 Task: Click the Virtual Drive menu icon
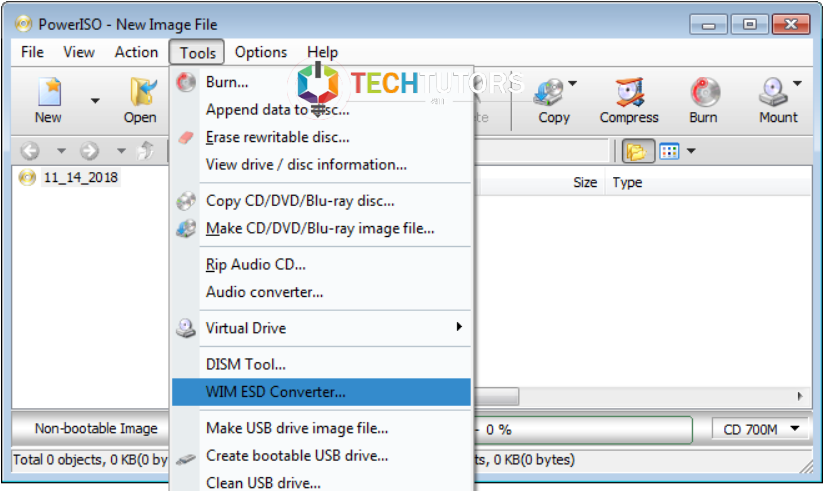186,328
